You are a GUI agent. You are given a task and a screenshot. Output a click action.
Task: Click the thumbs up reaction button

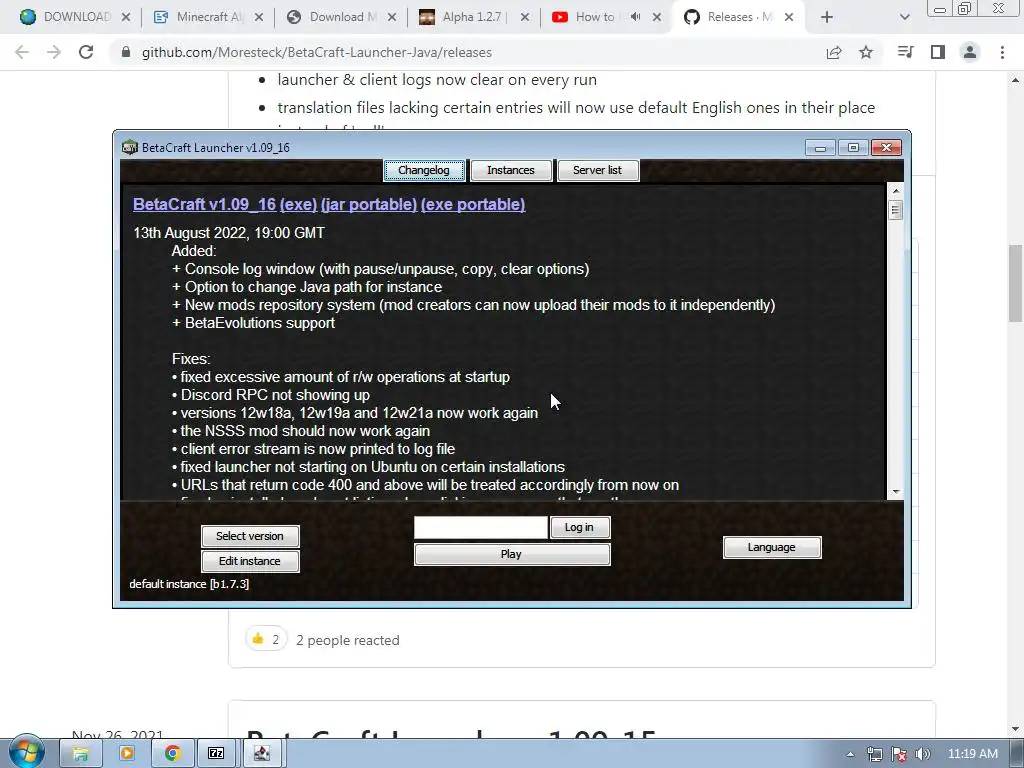(x=266, y=639)
